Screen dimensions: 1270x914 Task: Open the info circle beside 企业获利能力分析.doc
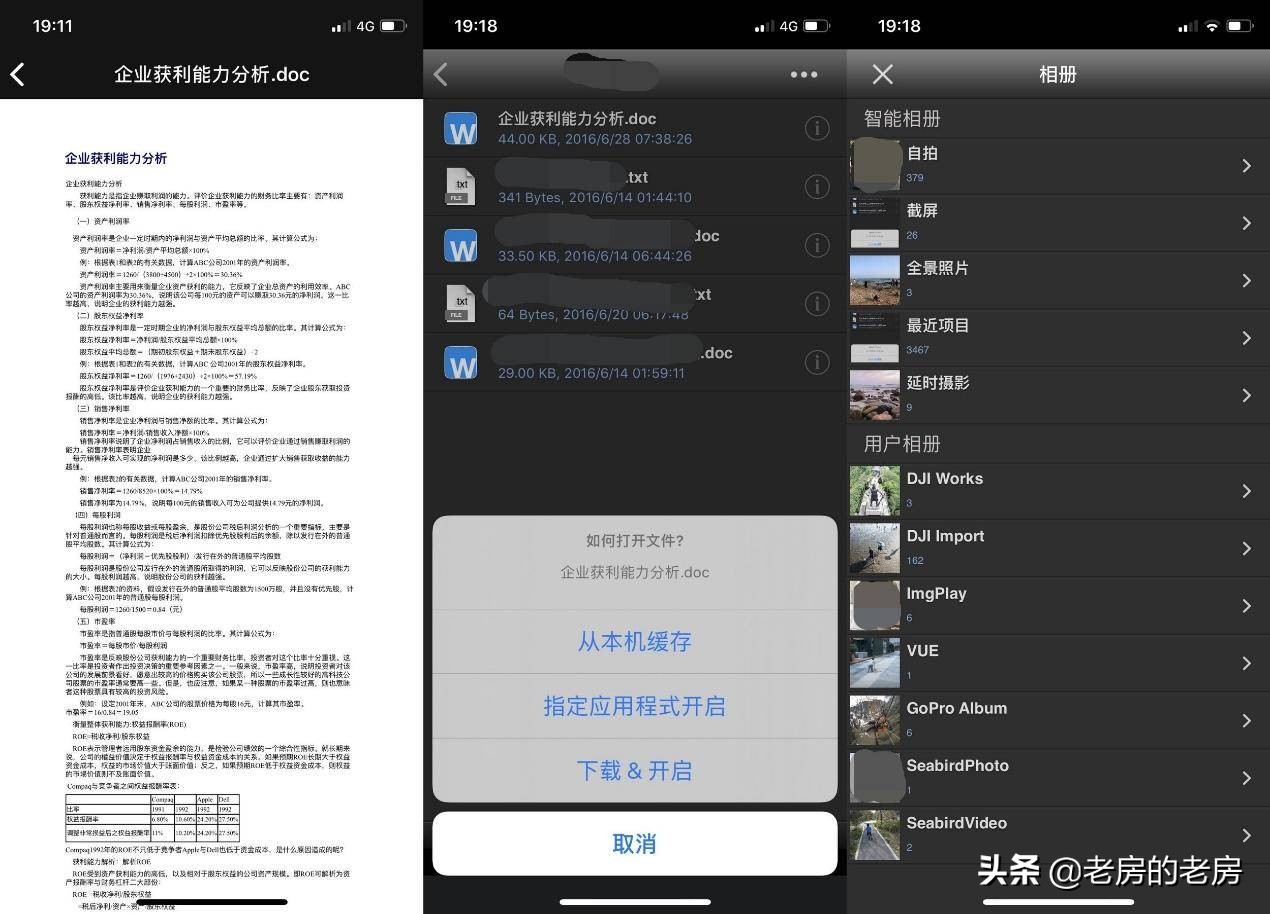coord(817,128)
